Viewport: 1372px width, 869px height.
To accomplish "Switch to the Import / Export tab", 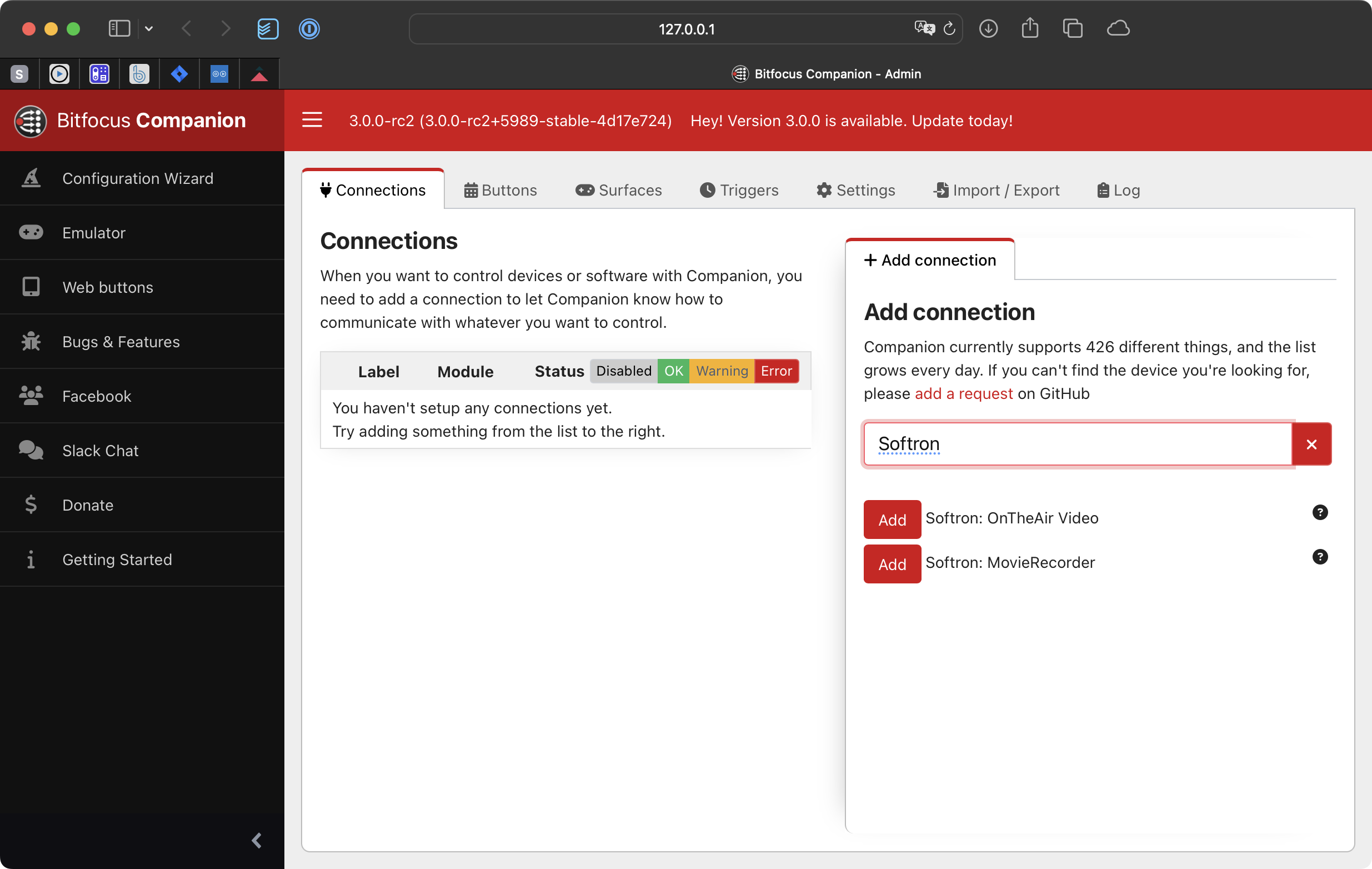I will (996, 190).
